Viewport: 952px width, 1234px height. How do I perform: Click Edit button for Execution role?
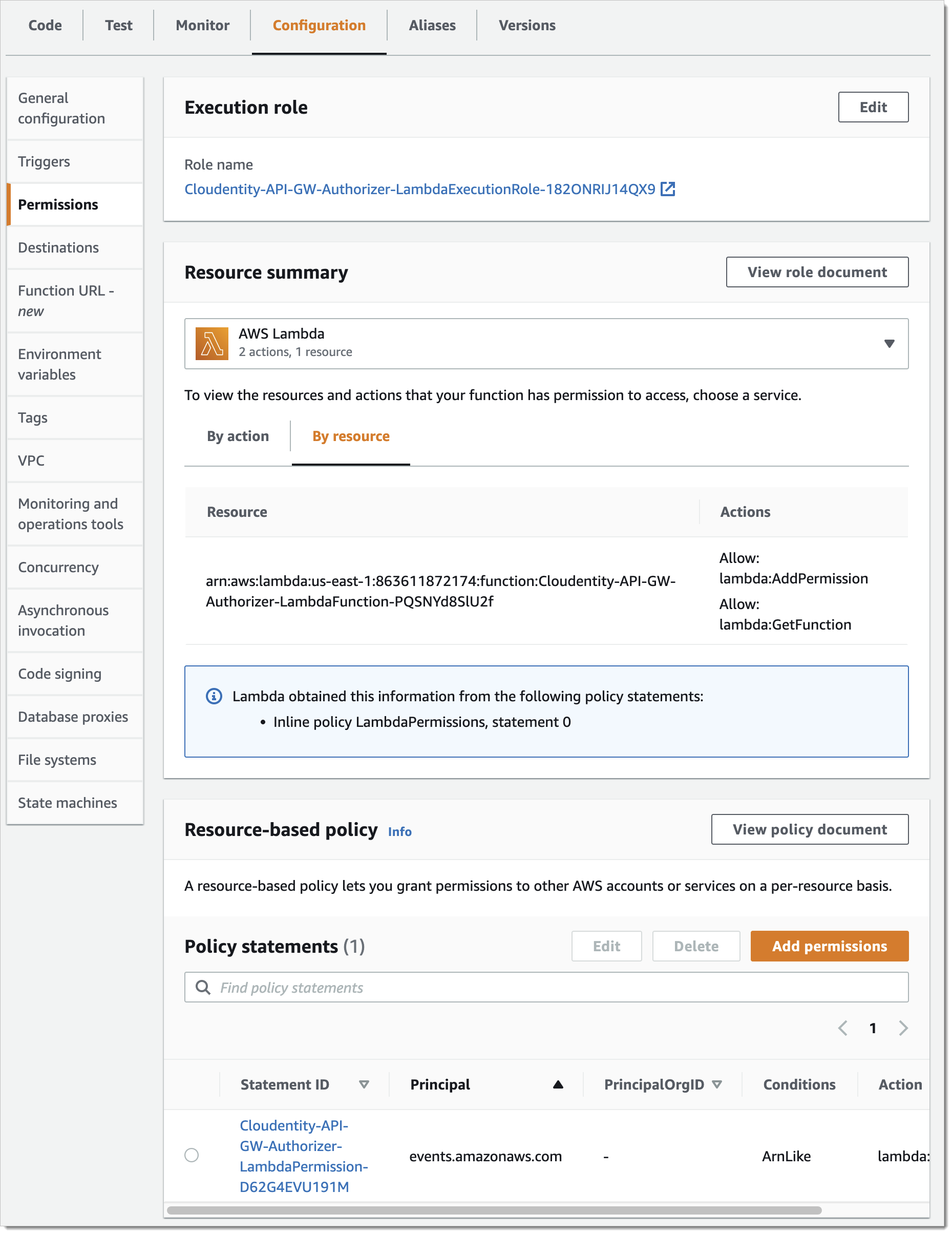tap(873, 108)
